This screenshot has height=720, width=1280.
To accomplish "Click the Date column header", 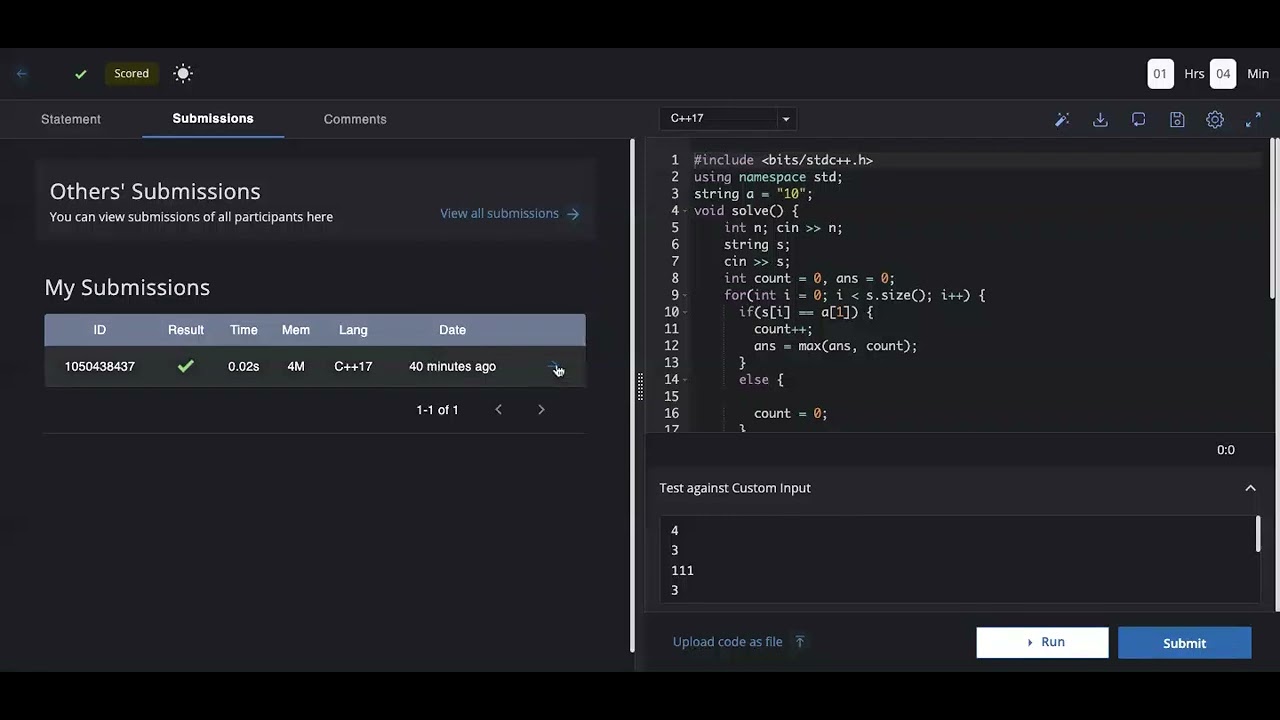I will tap(452, 330).
